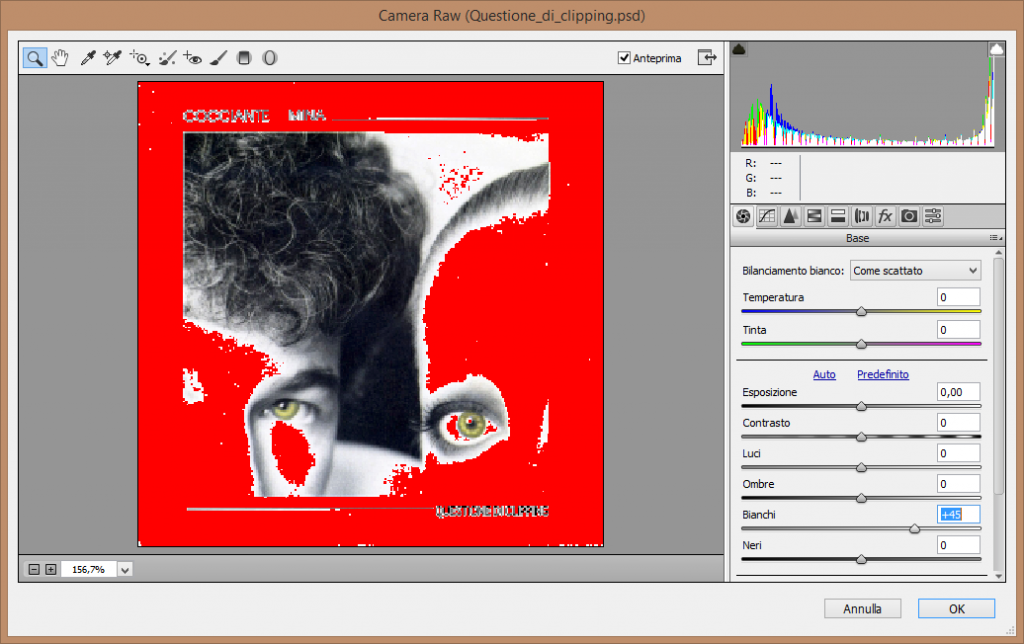Image resolution: width=1024 pixels, height=644 pixels.
Task: Click the Neri slider handle
Action: [861, 559]
